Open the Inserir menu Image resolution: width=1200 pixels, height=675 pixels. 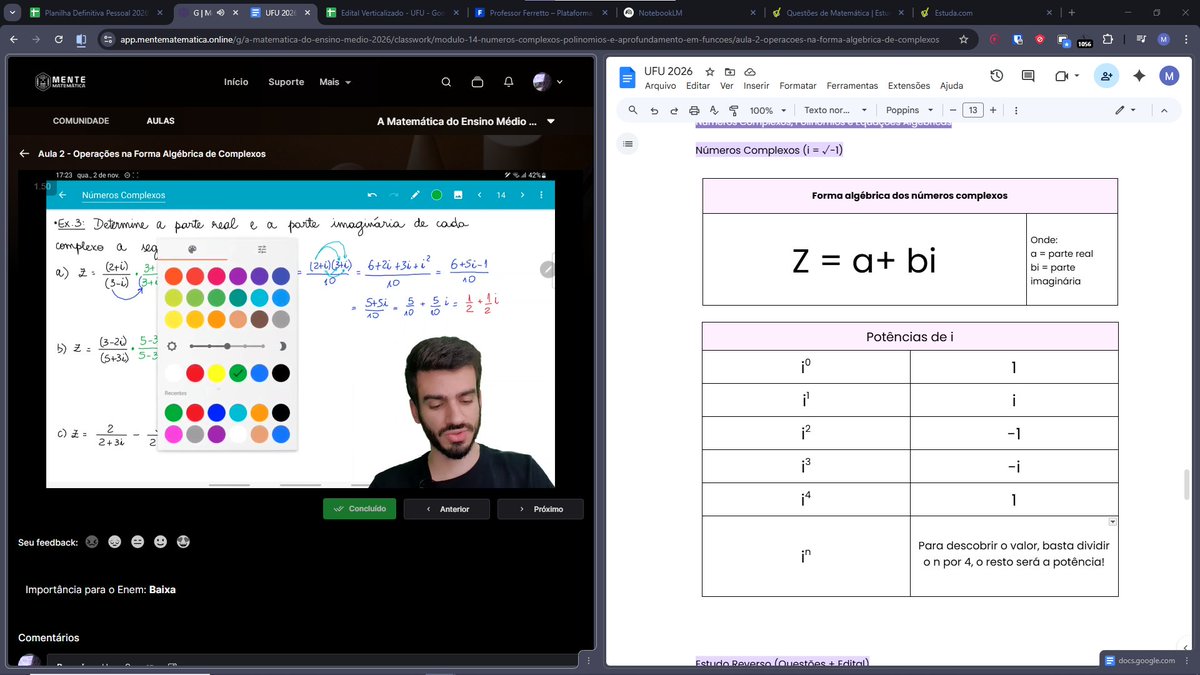click(x=756, y=86)
